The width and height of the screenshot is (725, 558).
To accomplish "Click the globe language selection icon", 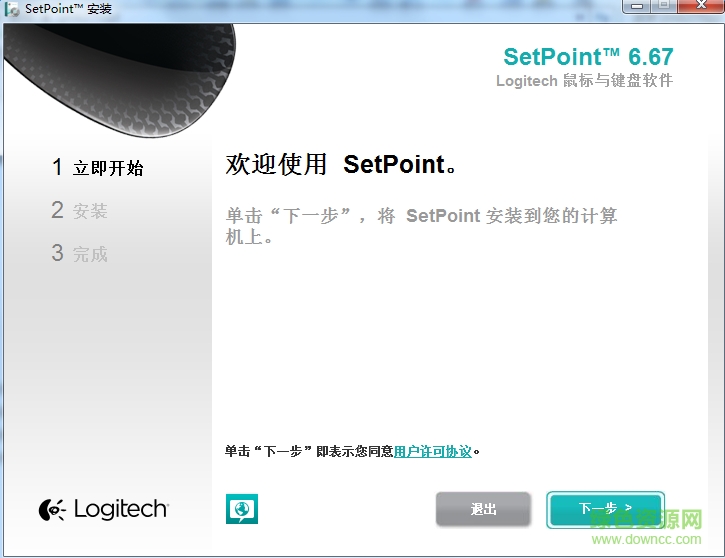I will point(241,509).
